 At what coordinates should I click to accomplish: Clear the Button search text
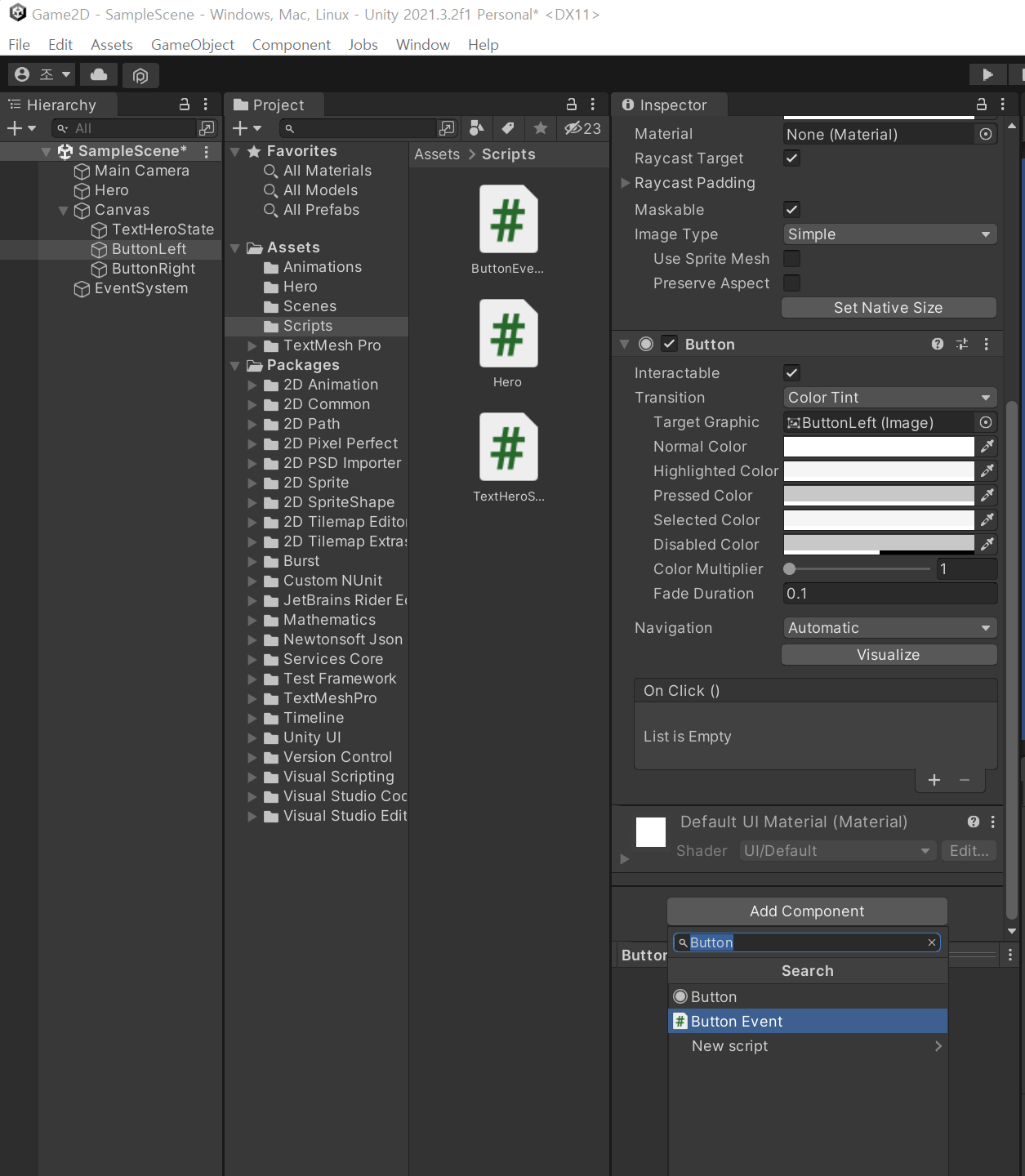tap(932, 942)
